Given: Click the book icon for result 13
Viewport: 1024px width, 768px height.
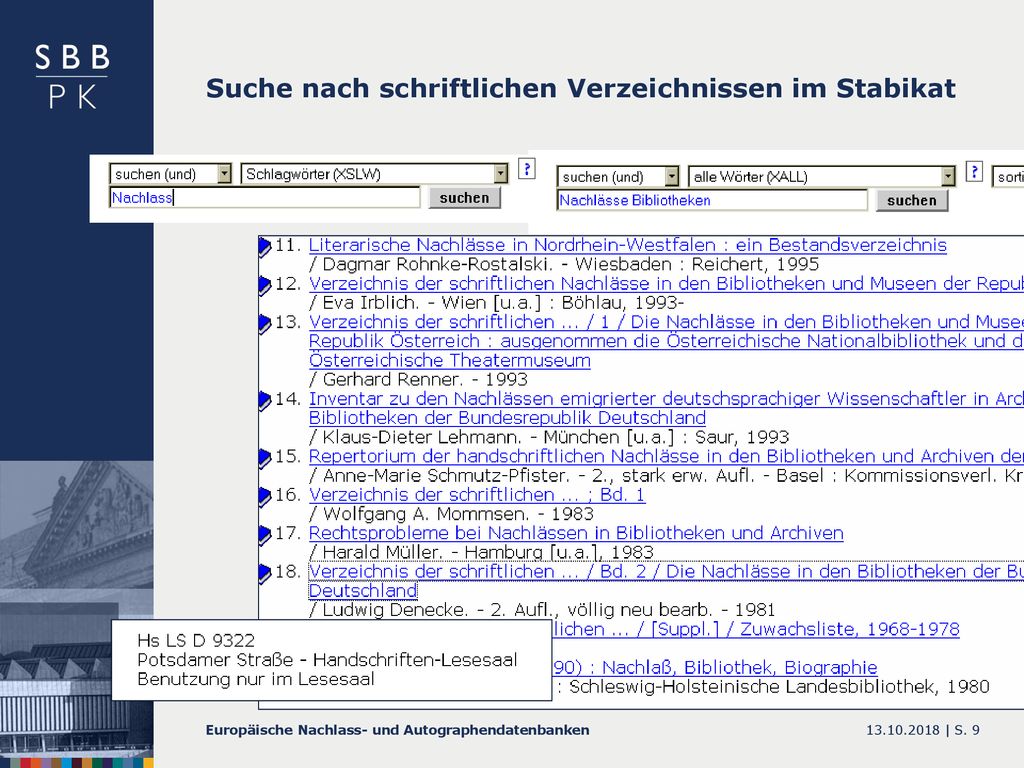Looking at the screenshot, I should (x=264, y=324).
